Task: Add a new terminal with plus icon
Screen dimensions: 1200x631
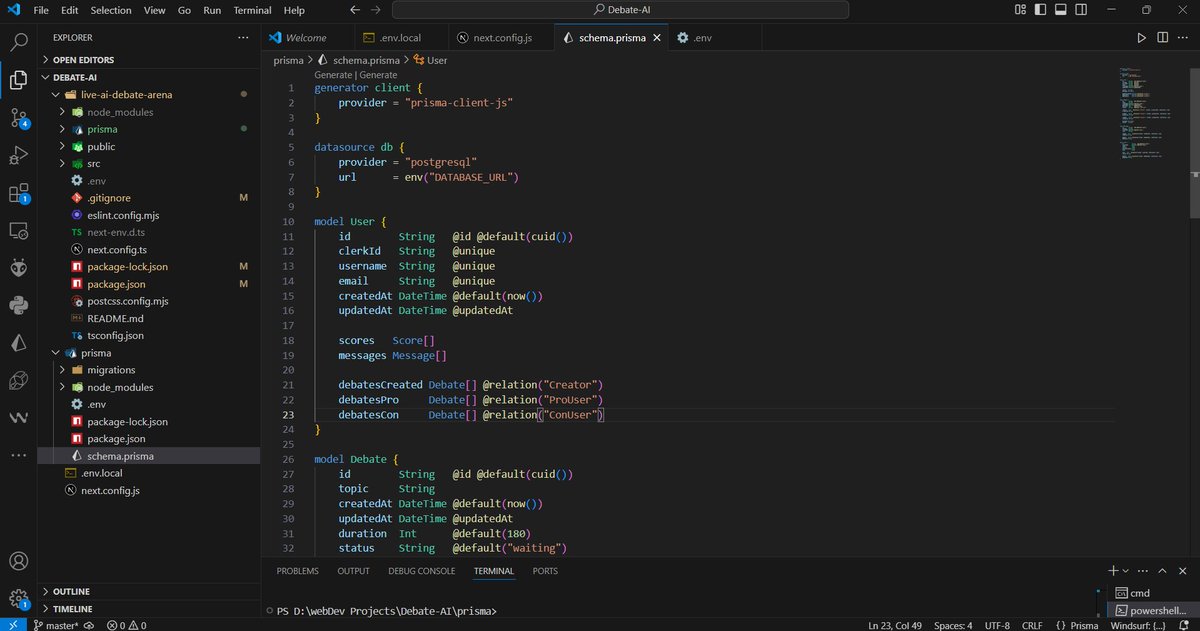Action: point(1113,570)
